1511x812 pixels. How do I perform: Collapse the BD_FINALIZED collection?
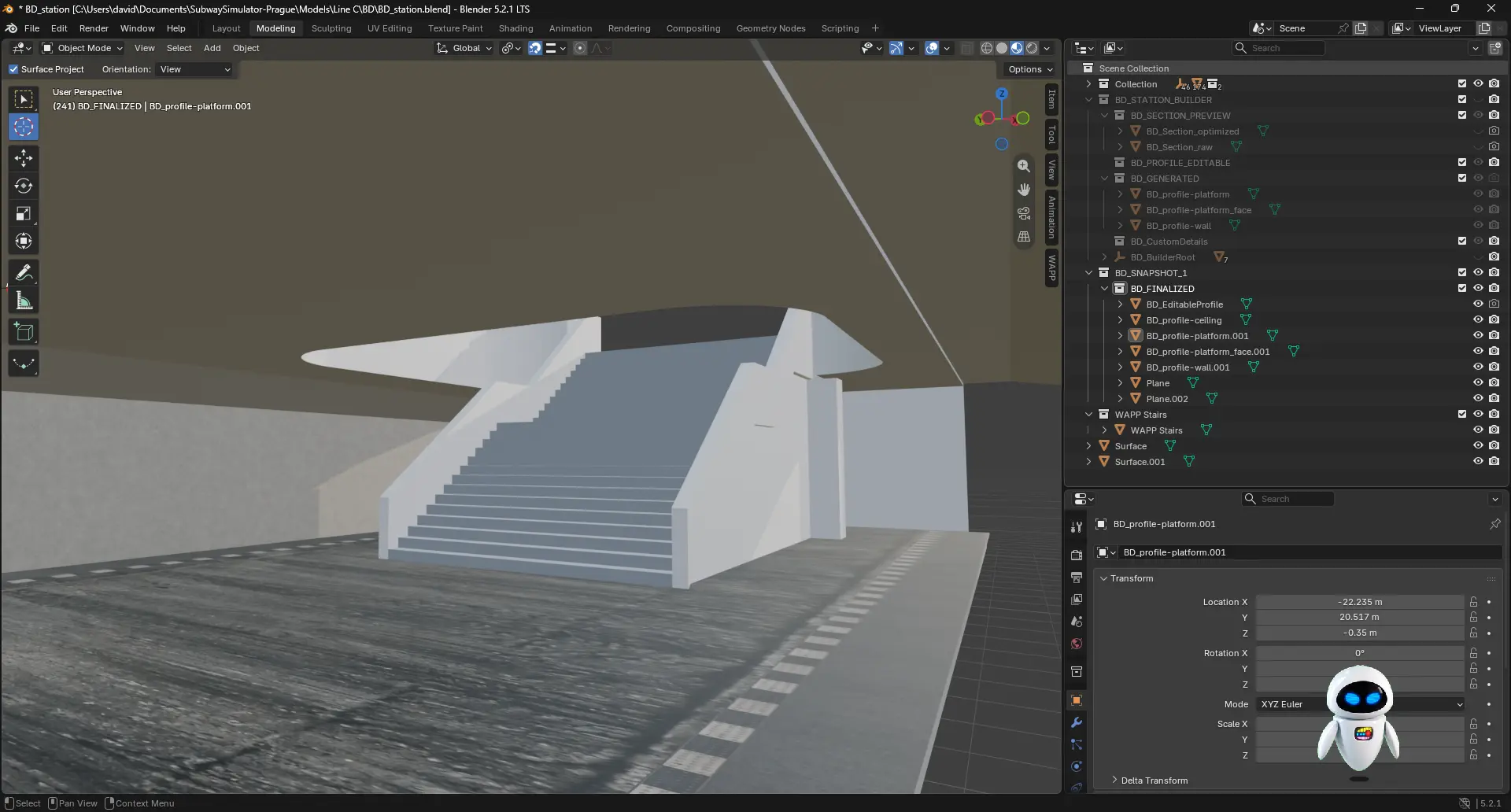coord(1104,289)
